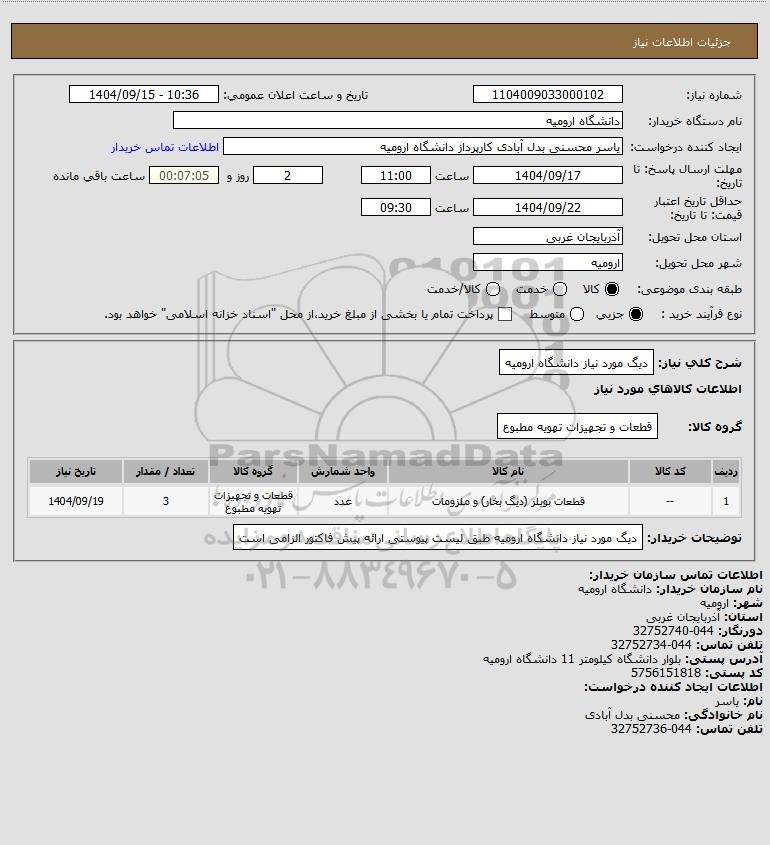Click the buyer organization field دانشگاه ارومیه
This screenshot has height=845, width=770.
(x=398, y=120)
